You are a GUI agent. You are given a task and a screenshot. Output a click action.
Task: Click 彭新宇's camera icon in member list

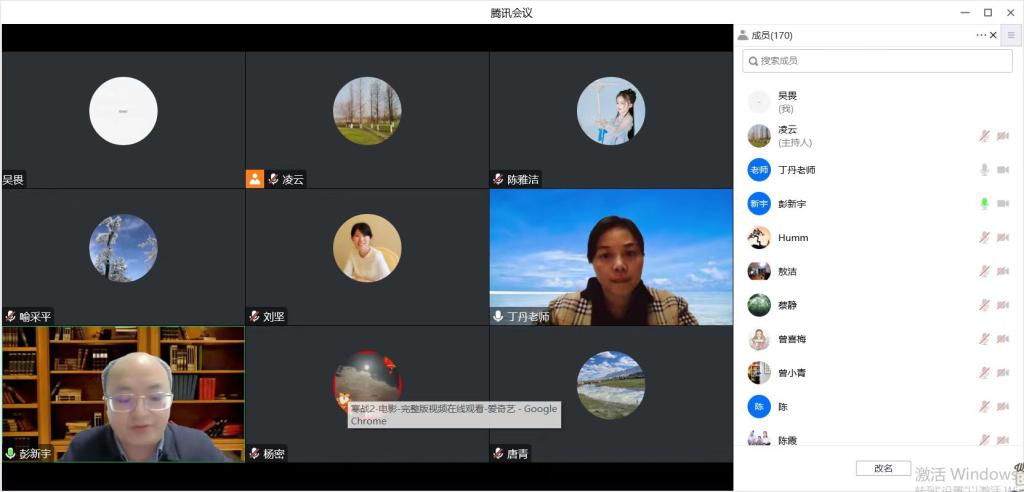tap(1003, 204)
